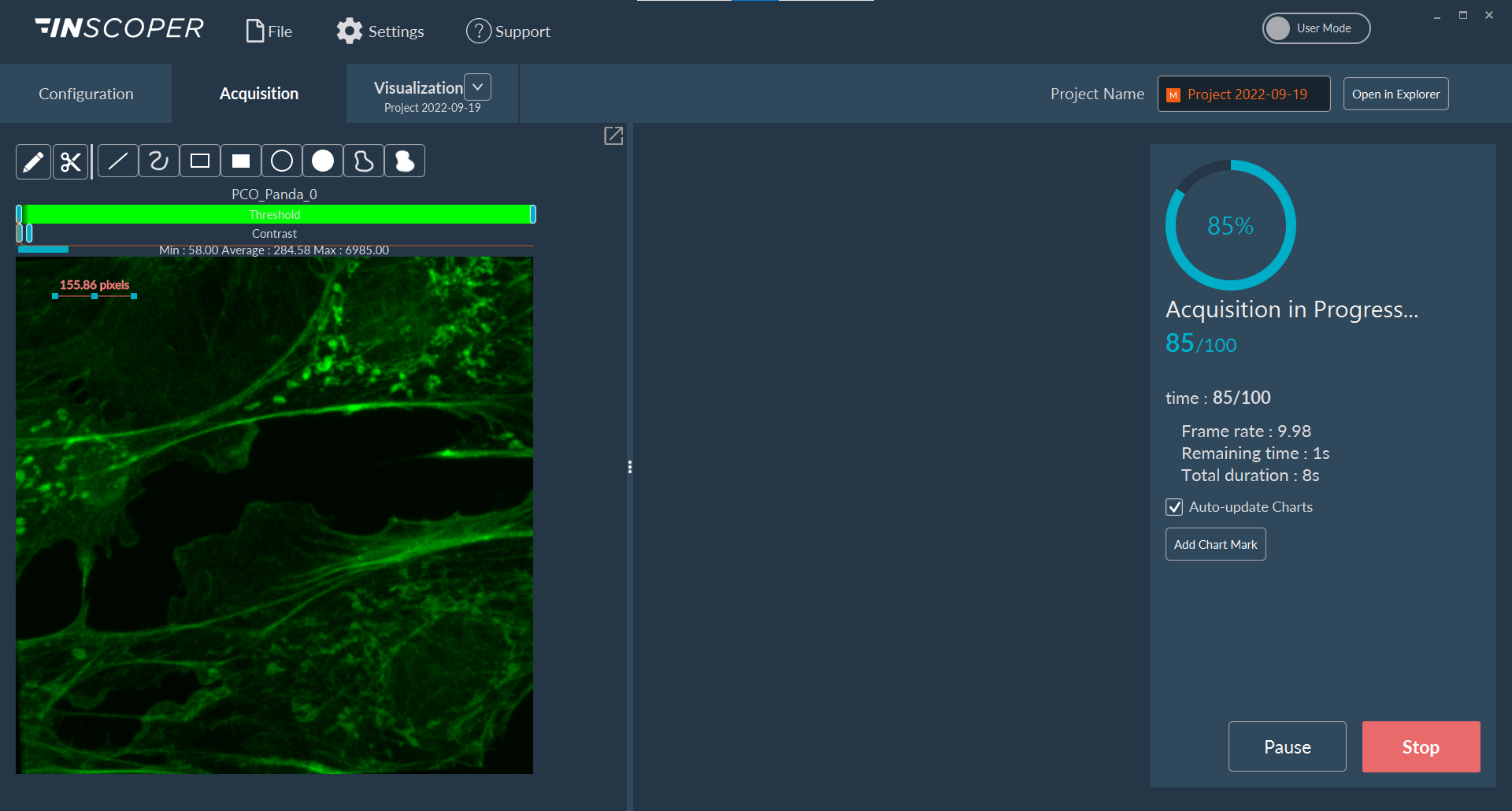Click Add Chart Mark
The height and width of the screenshot is (811, 1512).
click(x=1215, y=544)
